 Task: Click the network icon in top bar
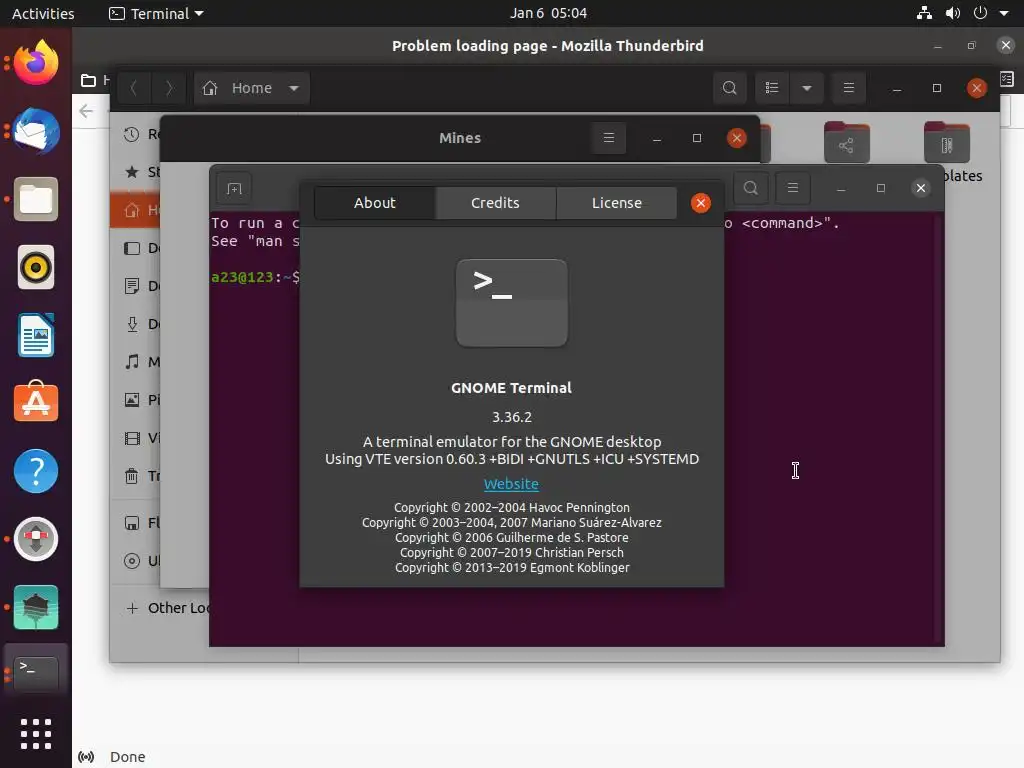(924, 13)
